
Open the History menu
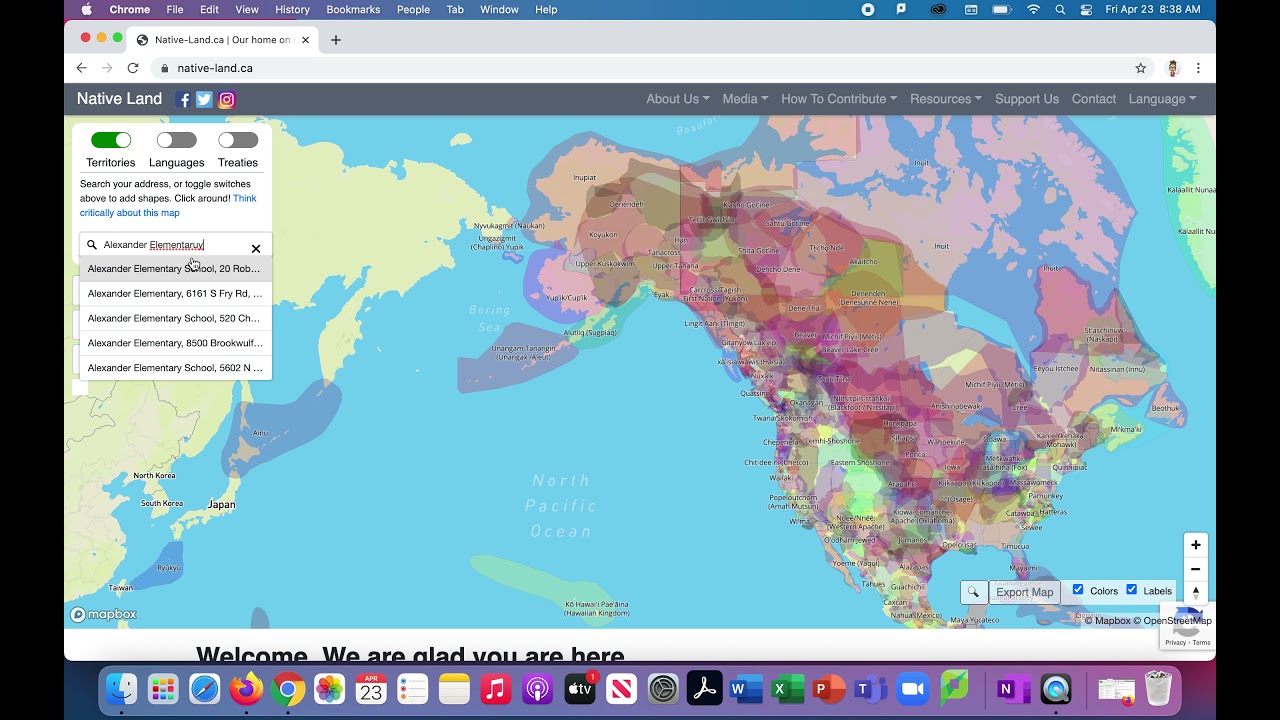[292, 9]
